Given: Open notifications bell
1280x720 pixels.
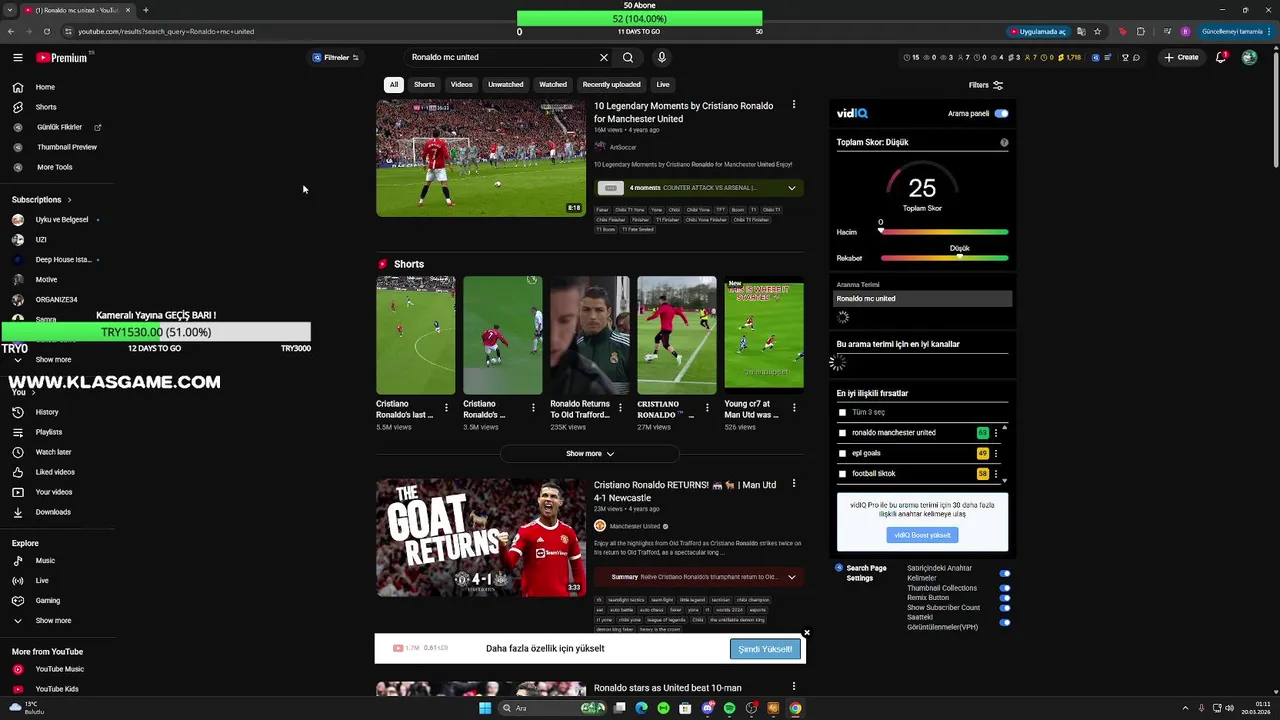Looking at the screenshot, I should tap(1221, 58).
